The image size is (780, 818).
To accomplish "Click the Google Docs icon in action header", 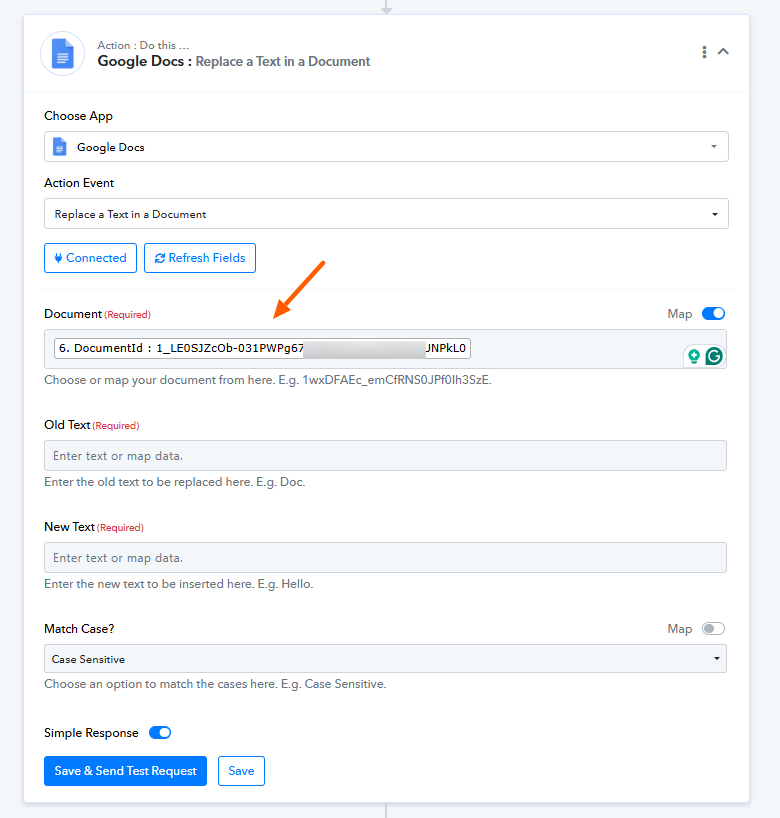I will 62,53.
